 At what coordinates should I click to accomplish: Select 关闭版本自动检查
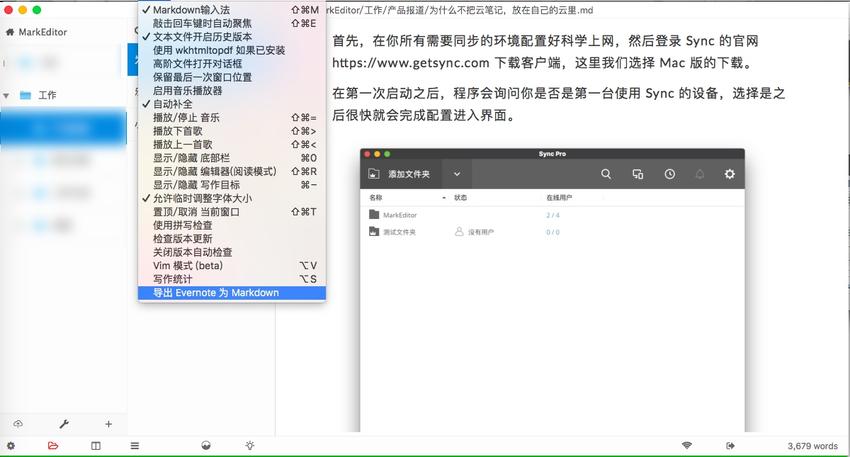(x=232, y=252)
